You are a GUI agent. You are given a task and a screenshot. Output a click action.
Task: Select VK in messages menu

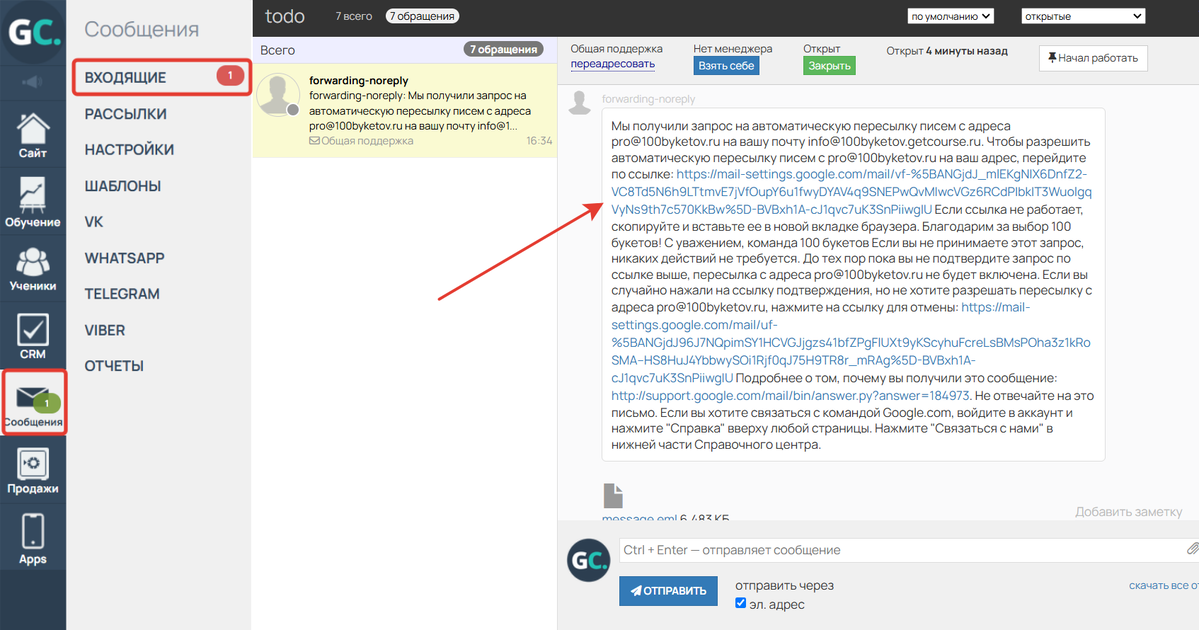93,222
